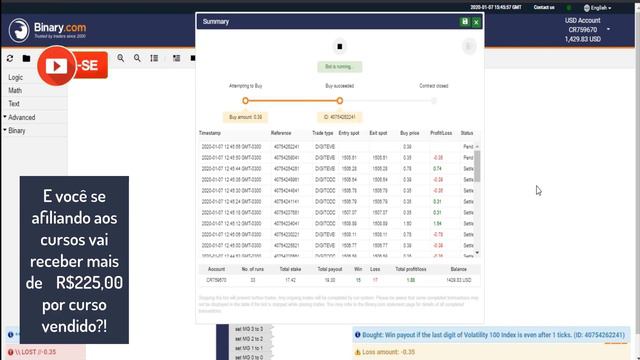Click the Total profit/loss value 1.88
The image size is (640, 360).
tap(411, 280)
